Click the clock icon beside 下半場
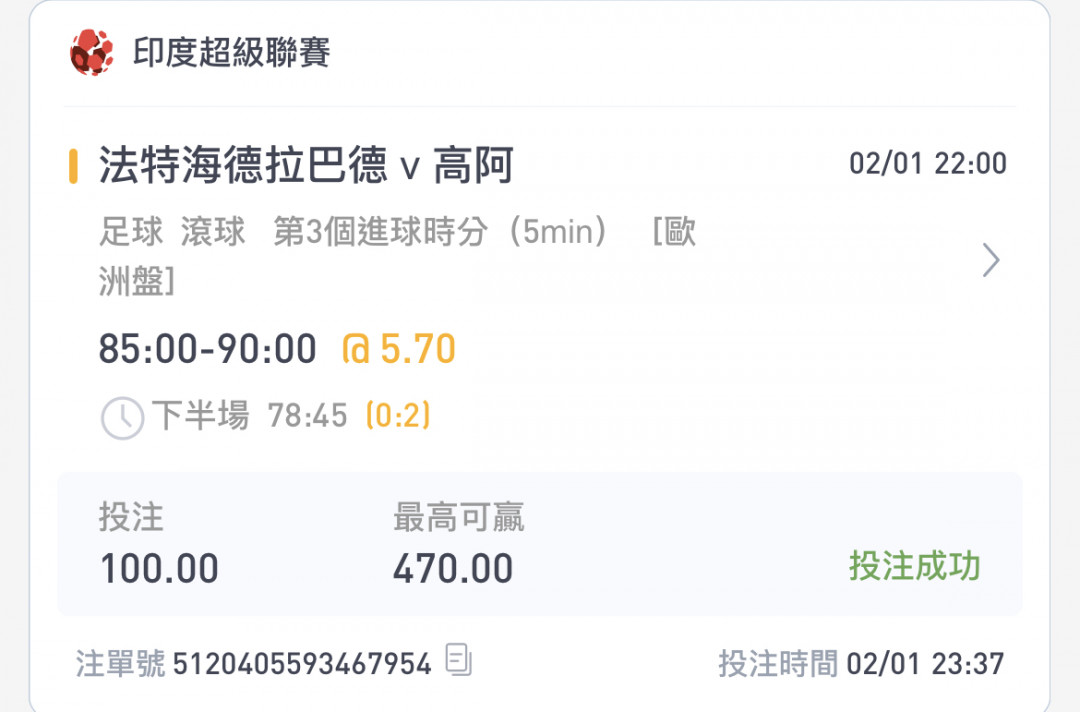 pos(123,418)
